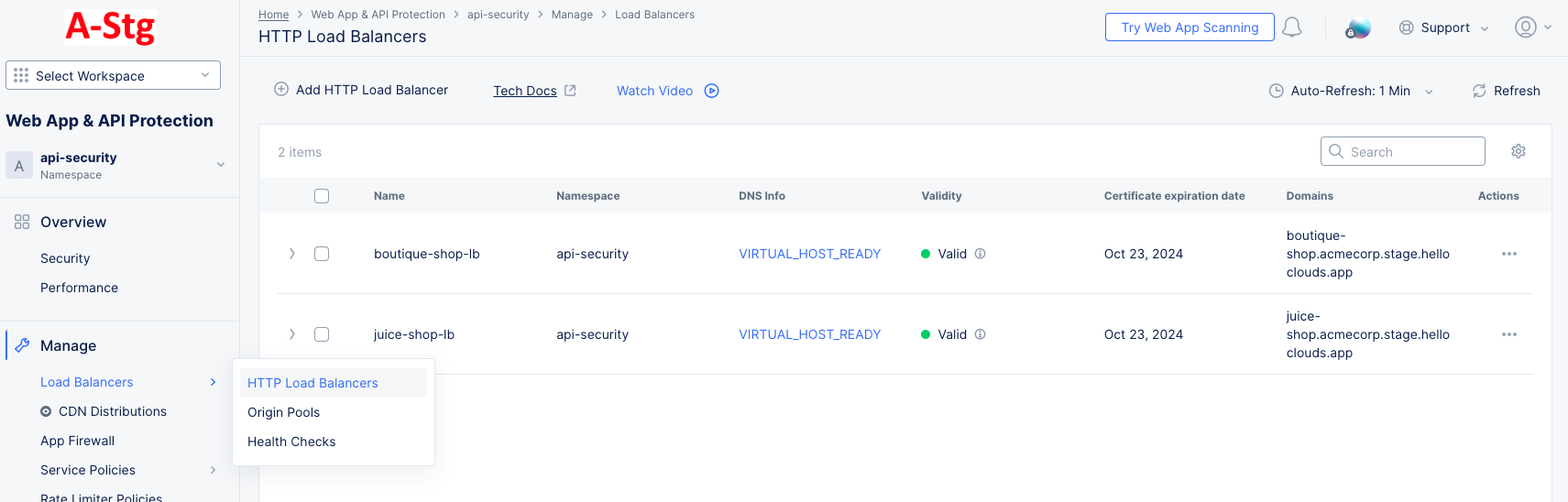Expand the juice-shop-lb row details
The image size is (1568, 502).
[292, 334]
